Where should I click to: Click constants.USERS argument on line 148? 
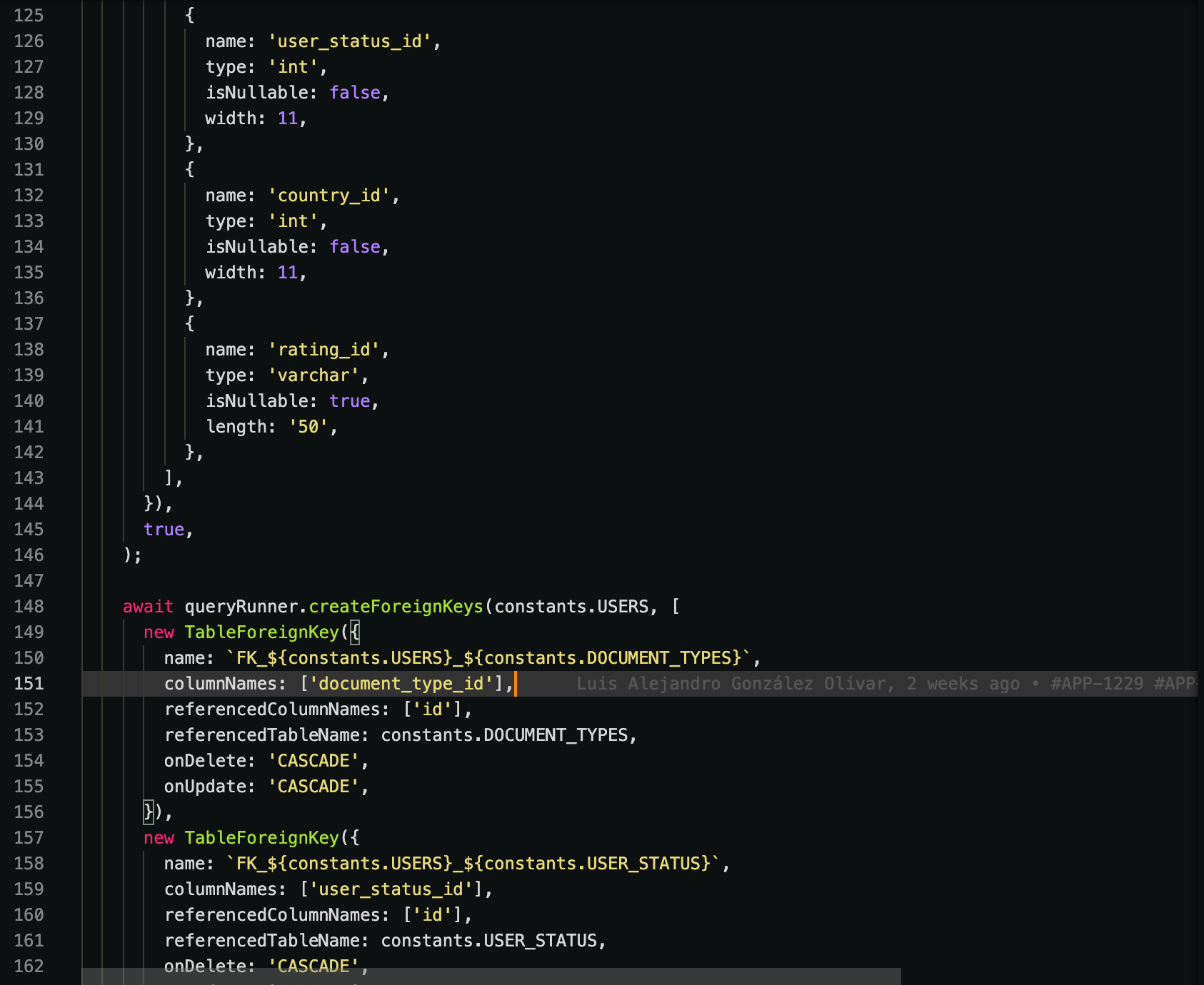click(571, 607)
